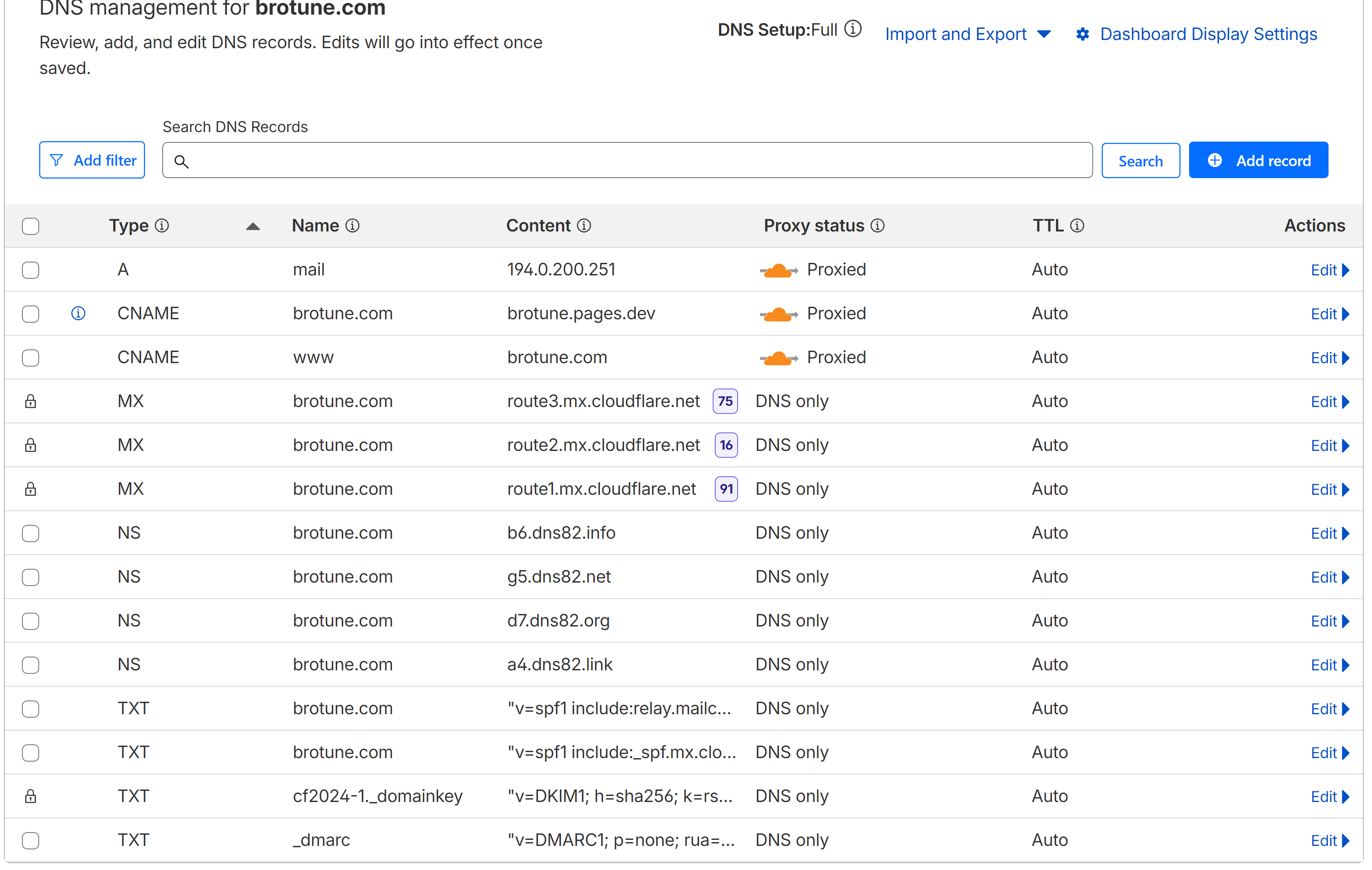The image size is (1372, 870).
Task: Click the lock icon on route3 MX row
Action: coord(31,402)
